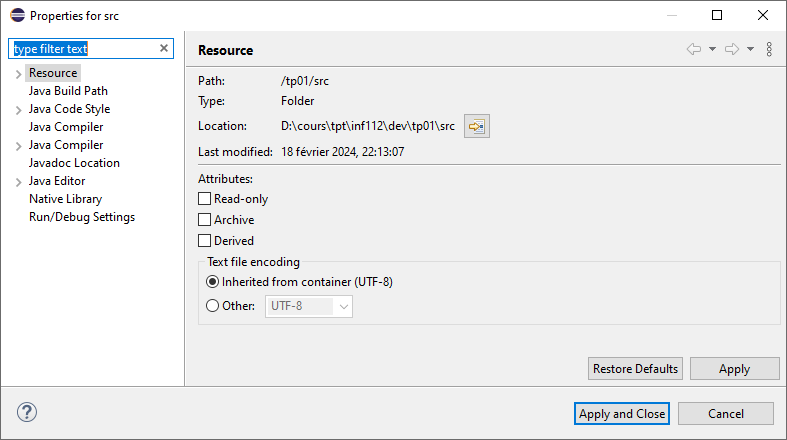Click the Eclipse icon in title bar
Viewport: 787px width, 440px height.
17,16
